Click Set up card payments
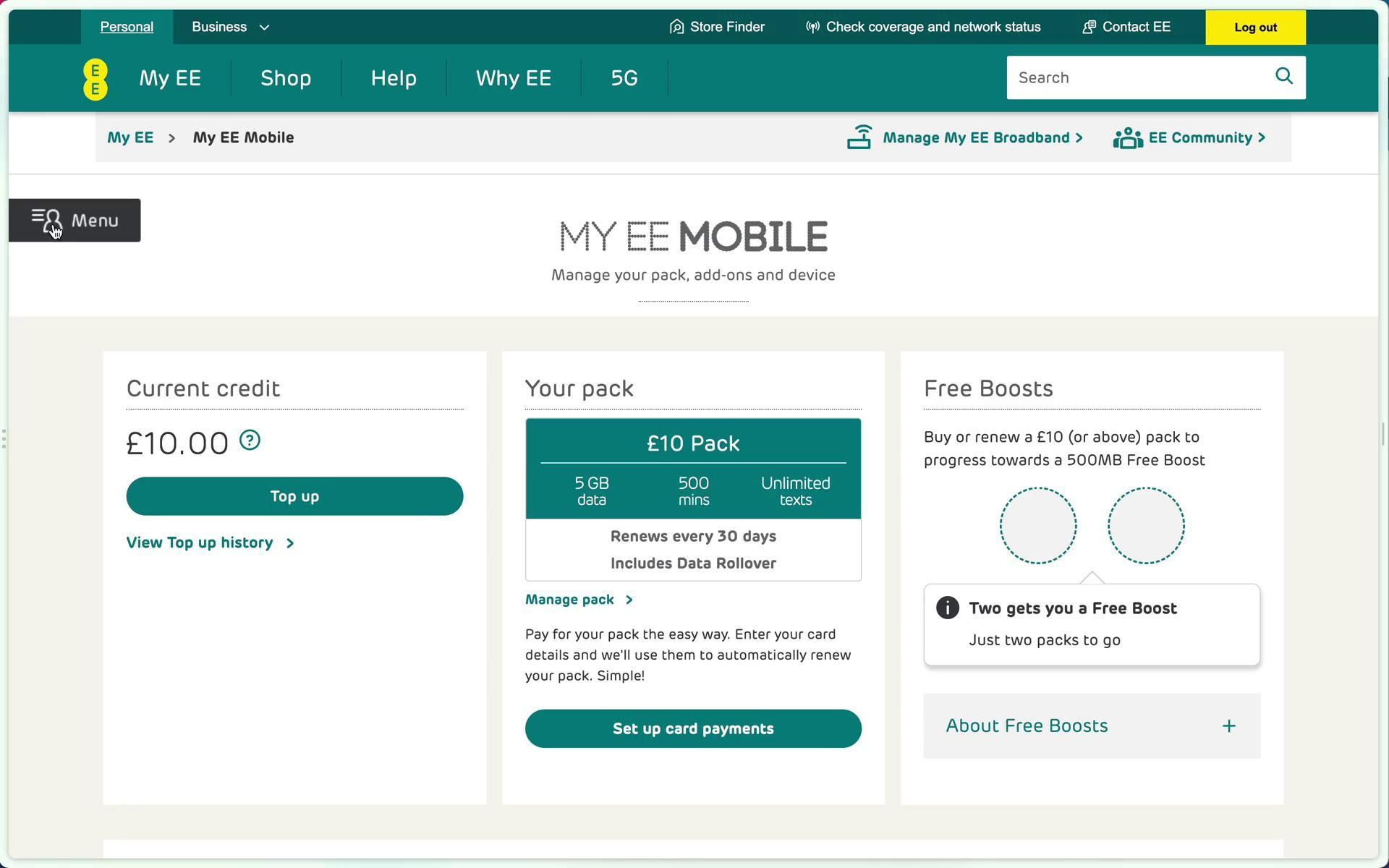 (x=692, y=728)
